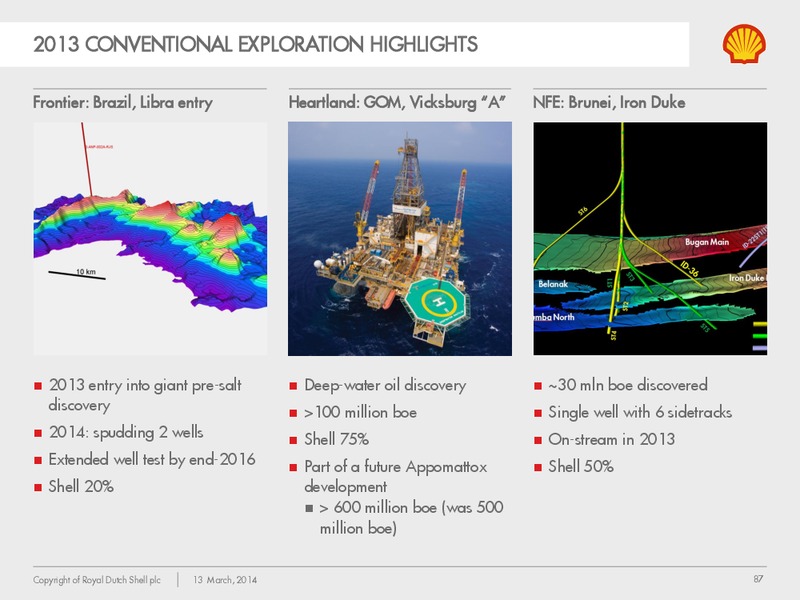Click the 'mba North' label in diagram
The height and width of the screenshot is (600, 800).
click(x=554, y=317)
